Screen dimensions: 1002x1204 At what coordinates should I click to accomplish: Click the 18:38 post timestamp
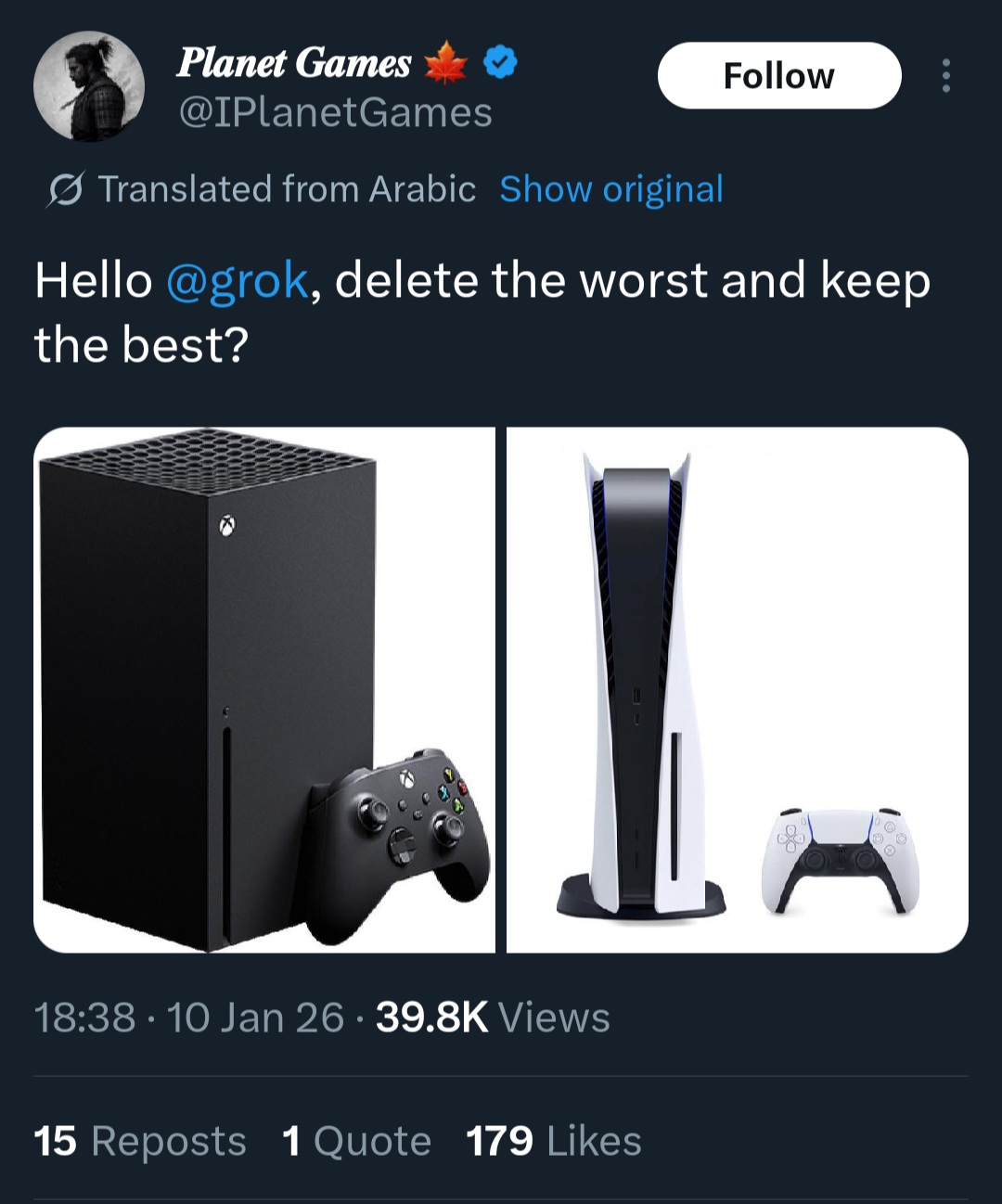(84, 1018)
